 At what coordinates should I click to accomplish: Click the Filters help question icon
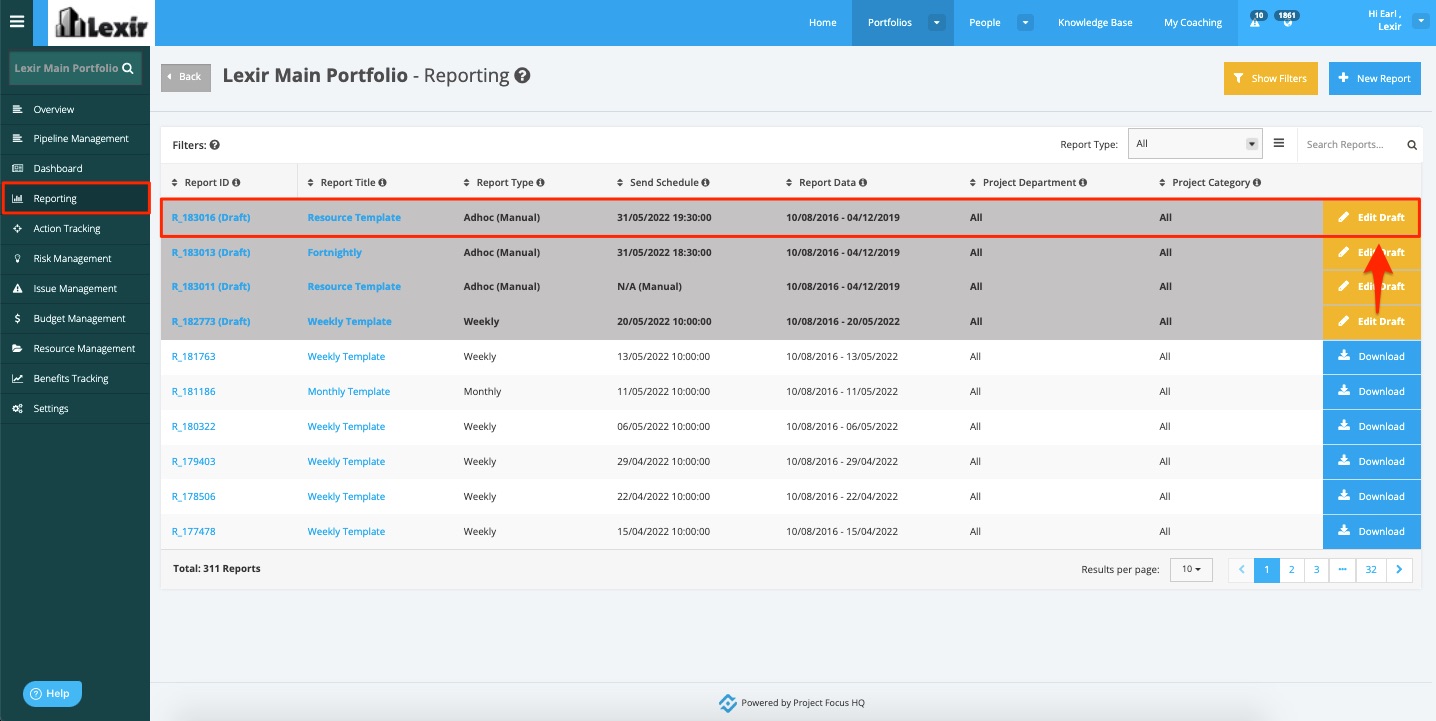[x=215, y=145]
